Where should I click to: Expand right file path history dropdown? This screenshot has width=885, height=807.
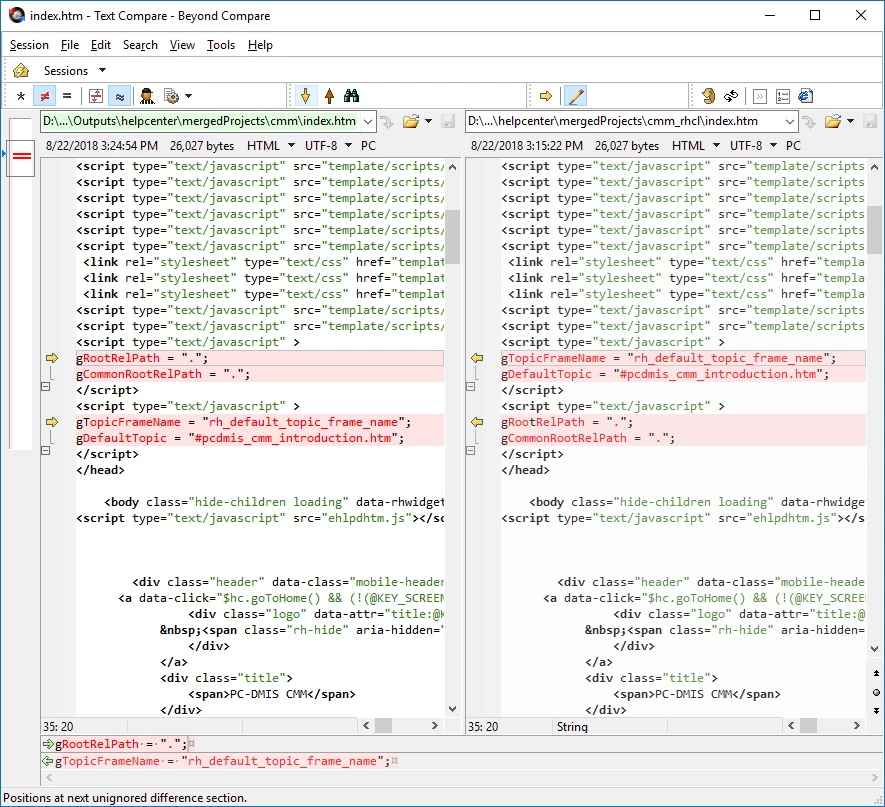790,121
